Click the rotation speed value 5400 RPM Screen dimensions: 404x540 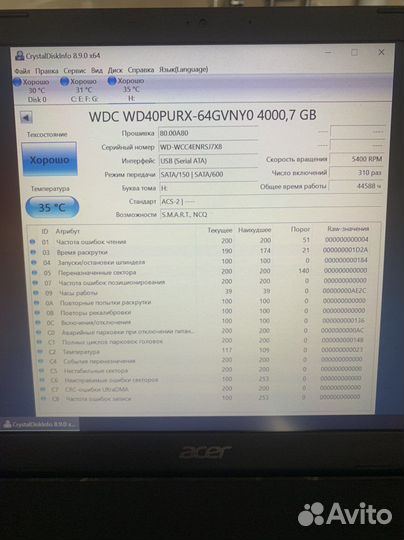[x=356, y=159]
